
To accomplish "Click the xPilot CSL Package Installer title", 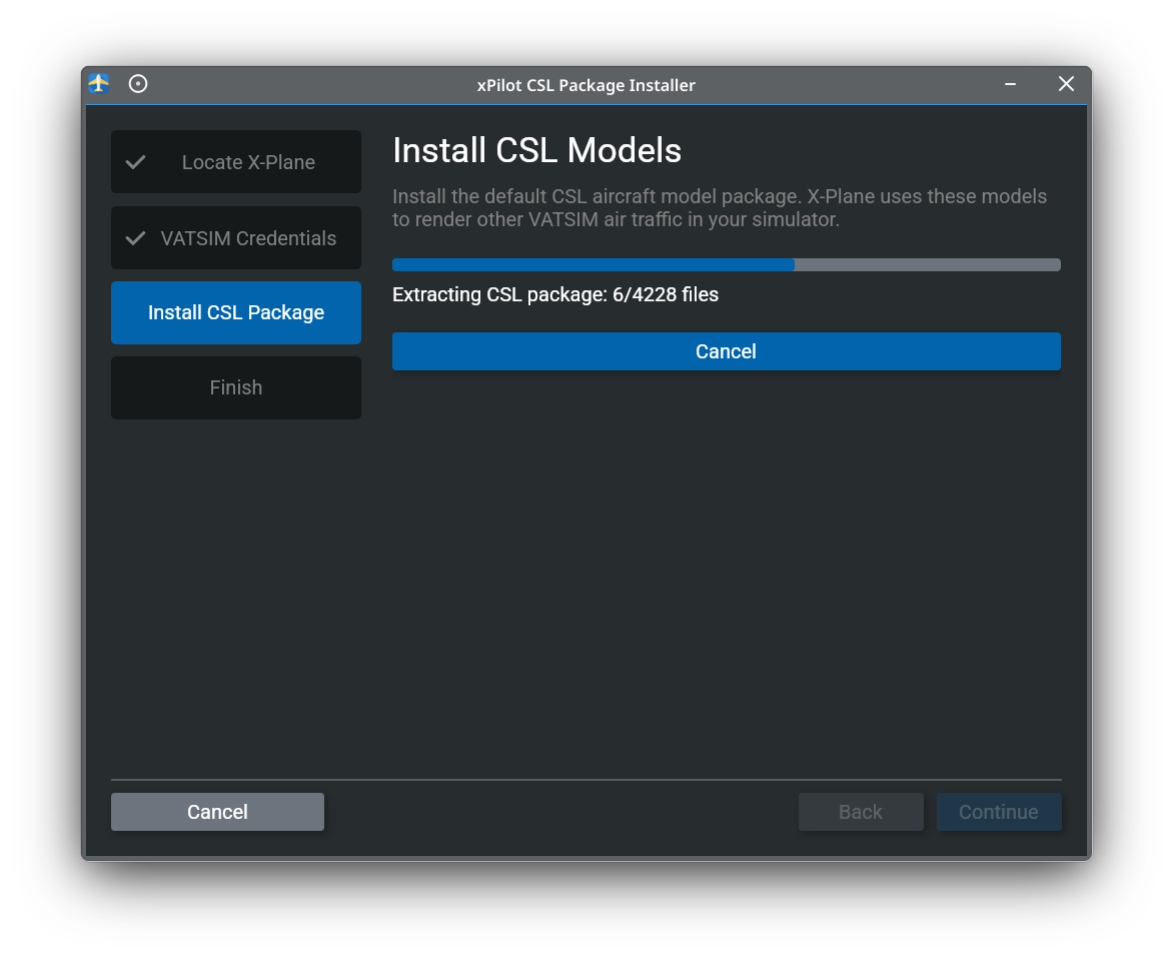I will coord(587,85).
